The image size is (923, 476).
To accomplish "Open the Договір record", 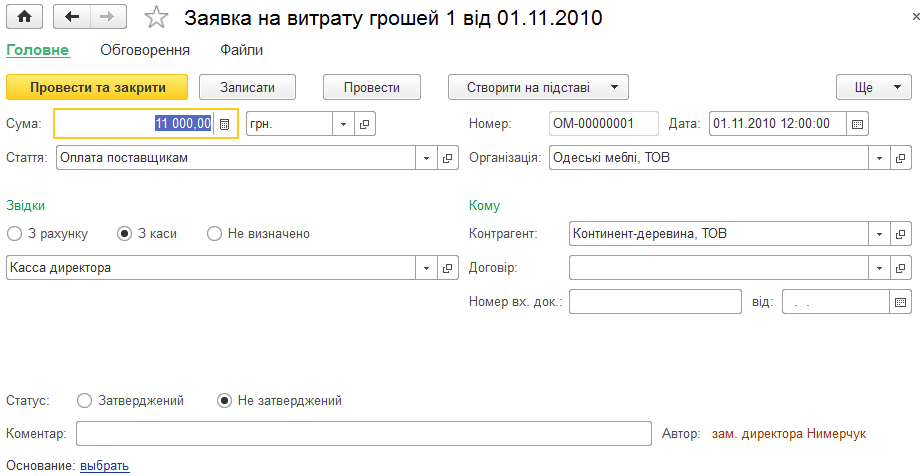I will pyautogui.click(x=900, y=268).
